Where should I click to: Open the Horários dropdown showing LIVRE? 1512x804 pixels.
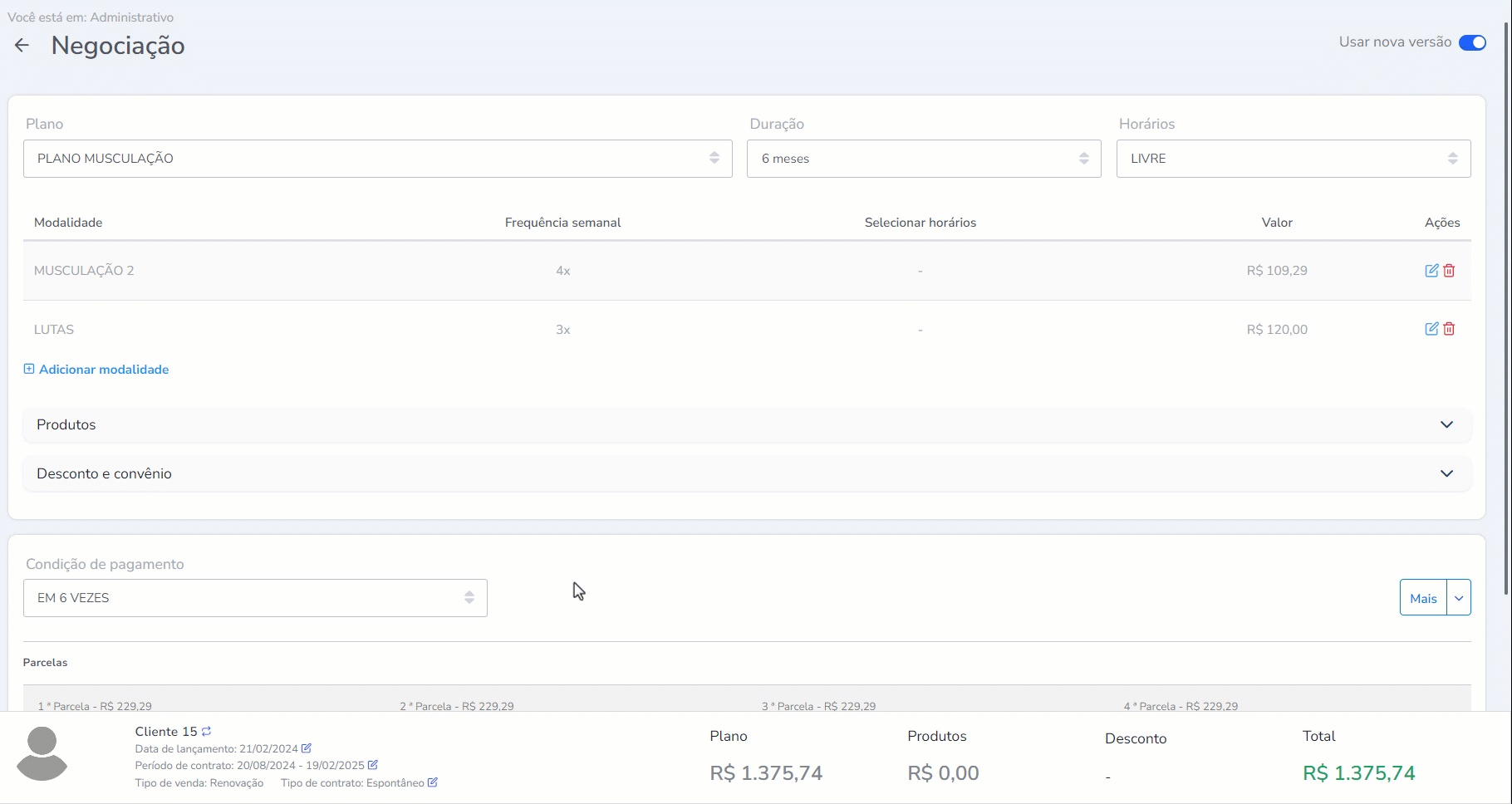coord(1293,159)
